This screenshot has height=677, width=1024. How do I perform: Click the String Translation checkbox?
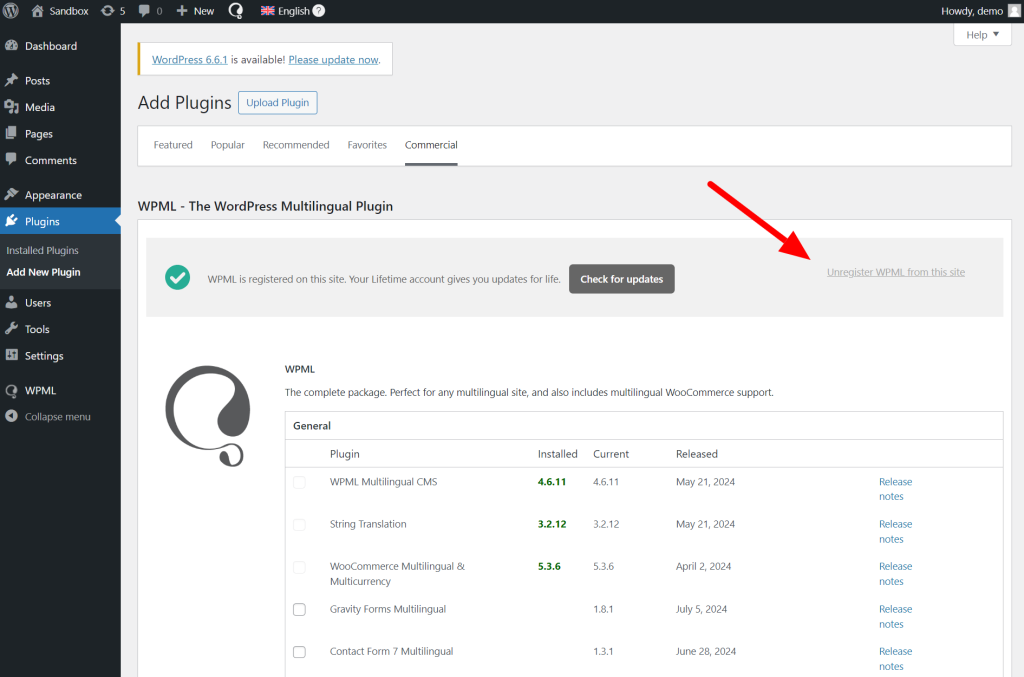[x=299, y=525]
